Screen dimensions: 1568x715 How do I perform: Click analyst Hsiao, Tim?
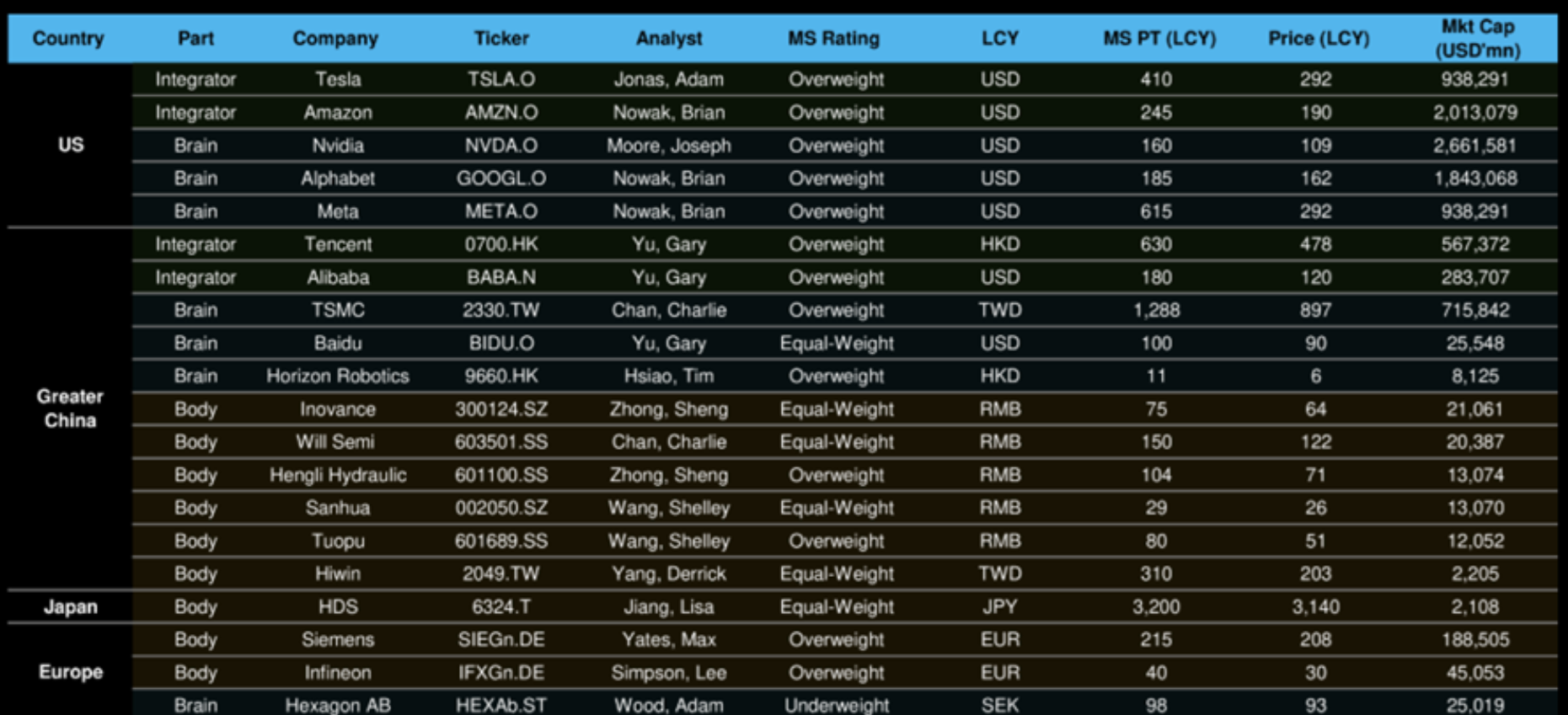coord(669,376)
